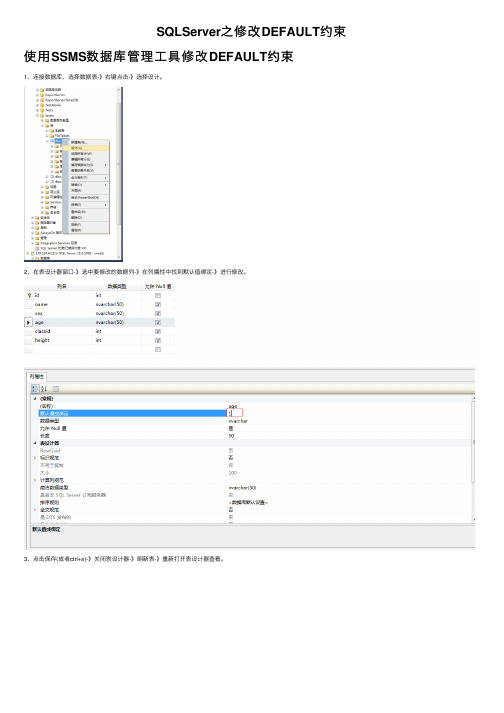Expand the ReportServer node in object tree
504x713 pixels.
pyautogui.click(x=37, y=95)
